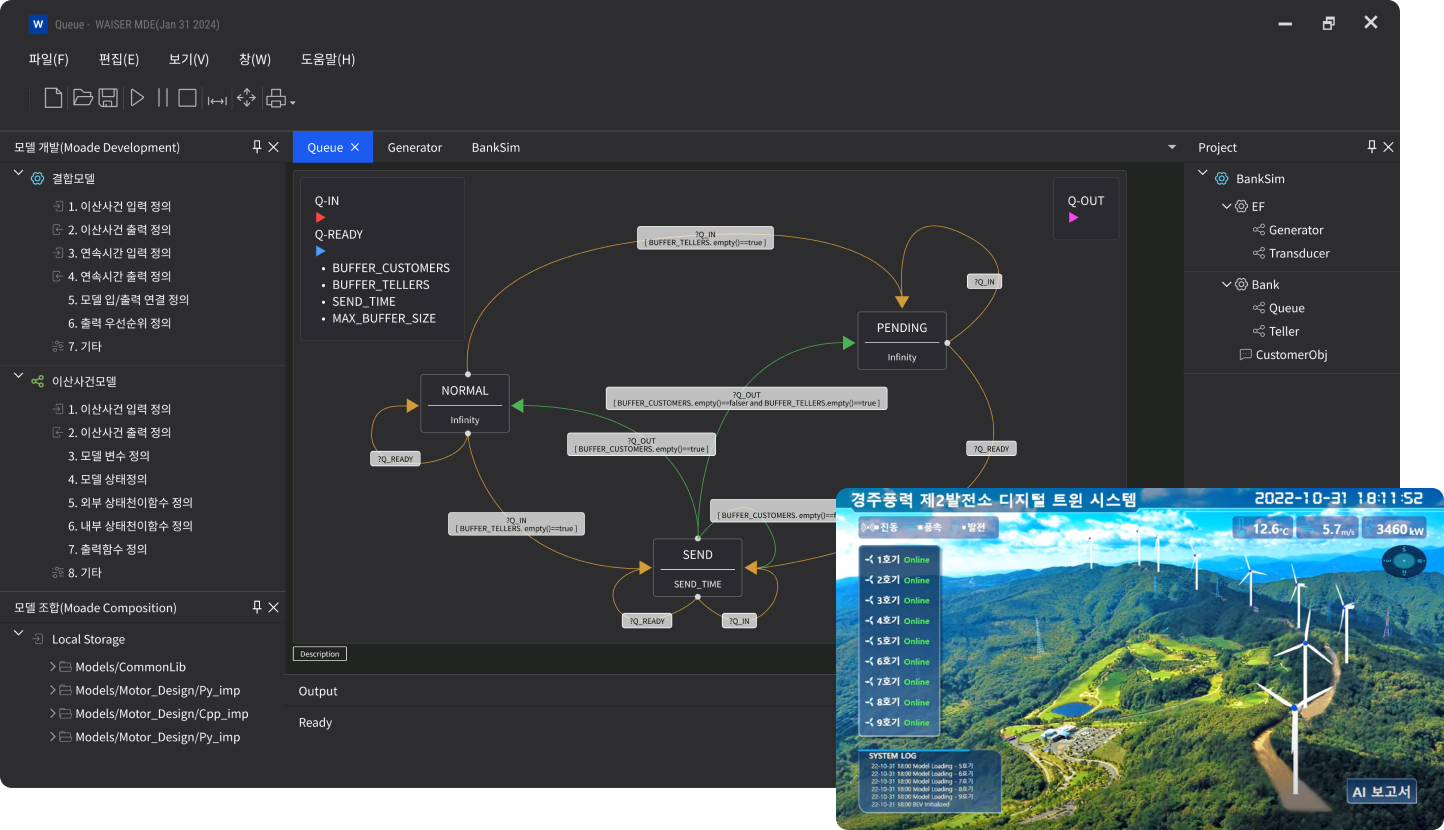1444x830 pixels.
Task: Open the printer dropdown arrow
Action: tap(292, 102)
